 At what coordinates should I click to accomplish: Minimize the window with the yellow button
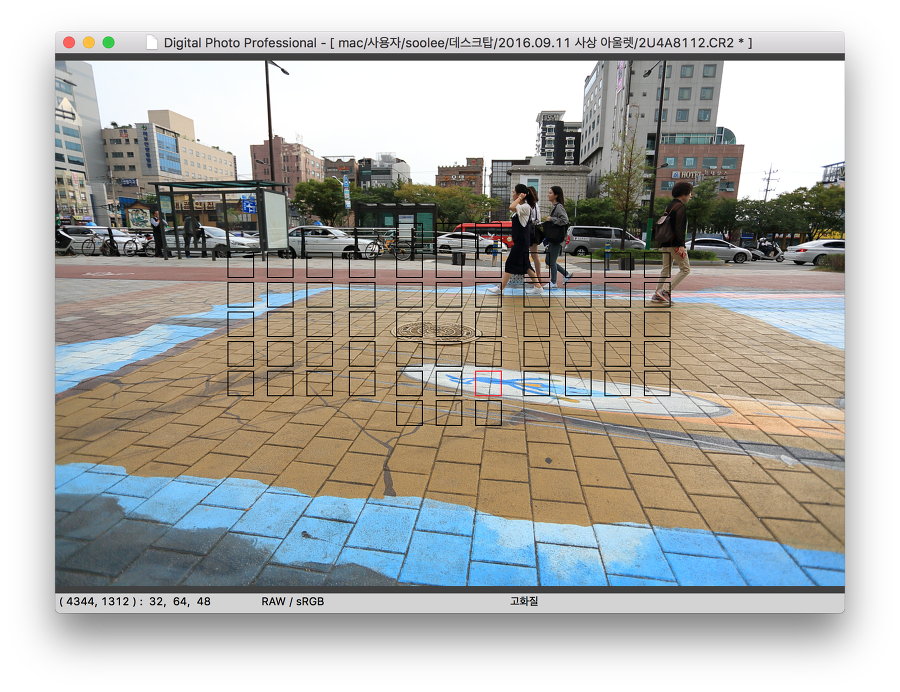pyautogui.click(x=89, y=42)
